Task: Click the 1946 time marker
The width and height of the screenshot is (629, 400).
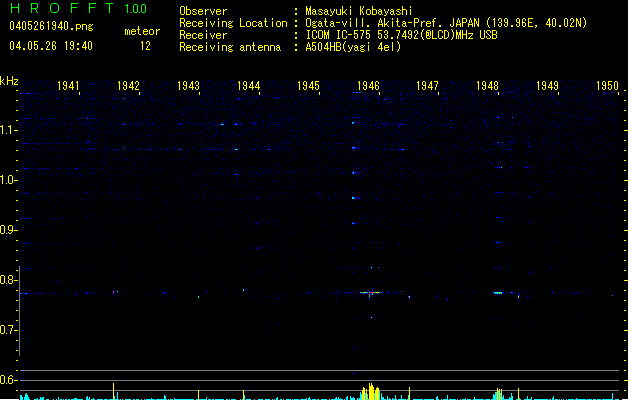Action: [x=368, y=87]
